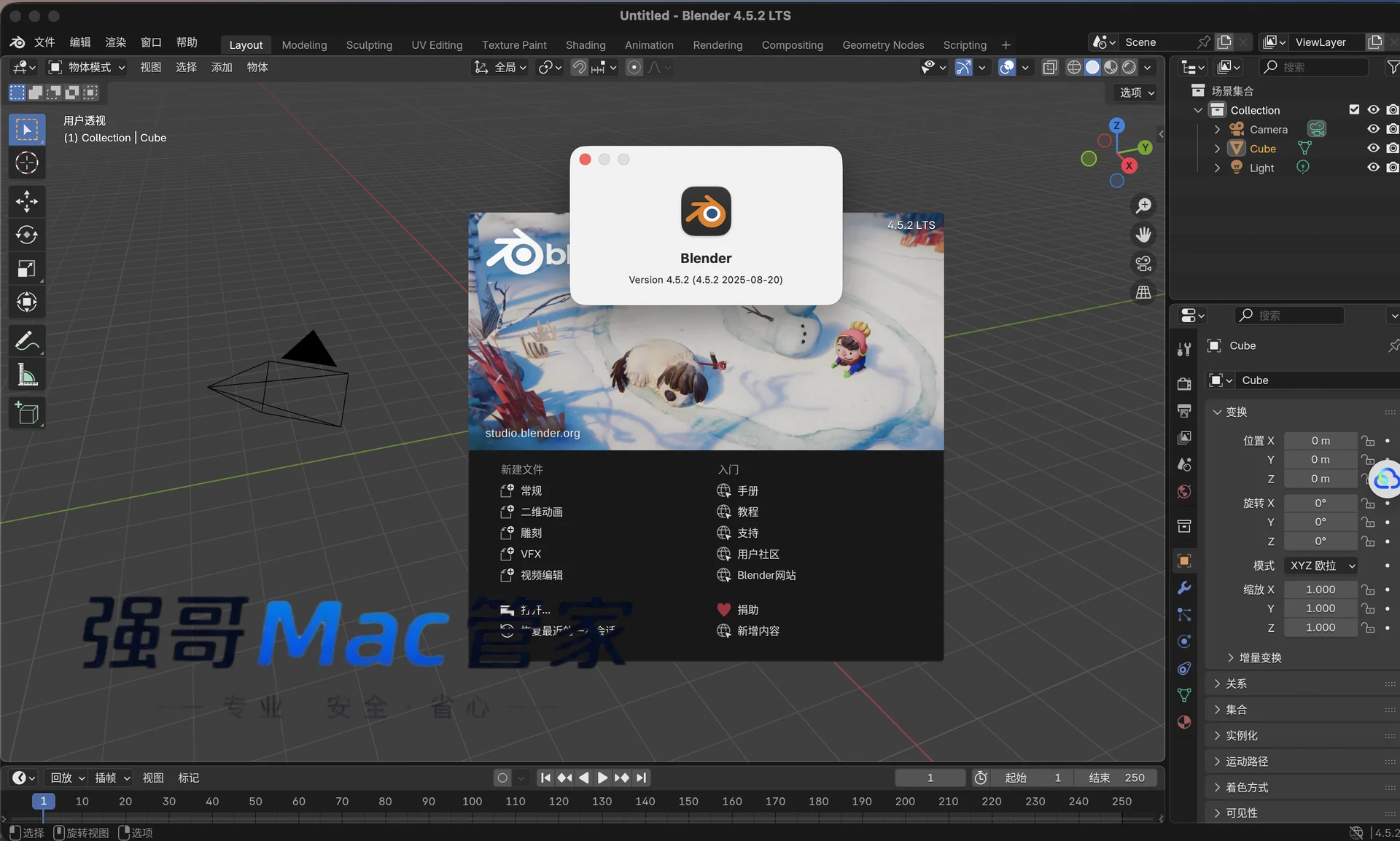Open the Render properties tab
This screenshot has width=1400, height=841.
coord(1184,383)
